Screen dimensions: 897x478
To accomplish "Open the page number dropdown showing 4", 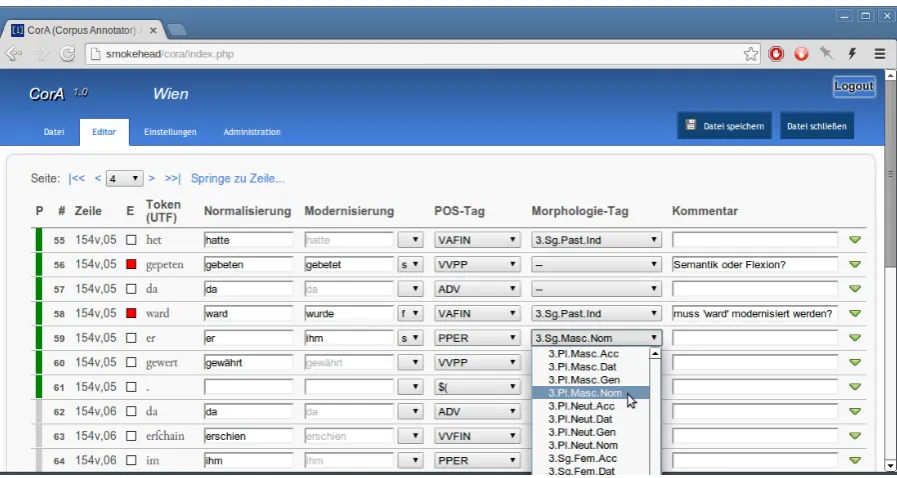I will pyautogui.click(x=124, y=178).
